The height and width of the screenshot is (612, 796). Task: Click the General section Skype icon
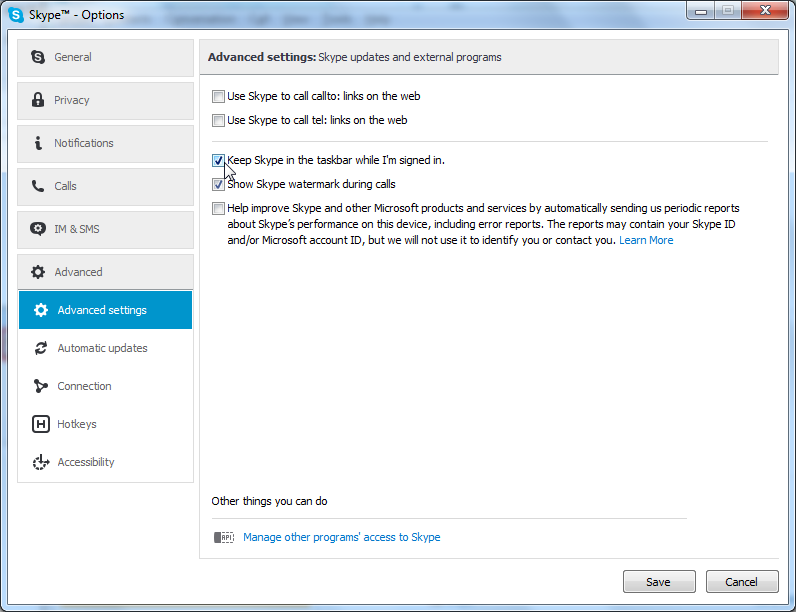point(38,57)
